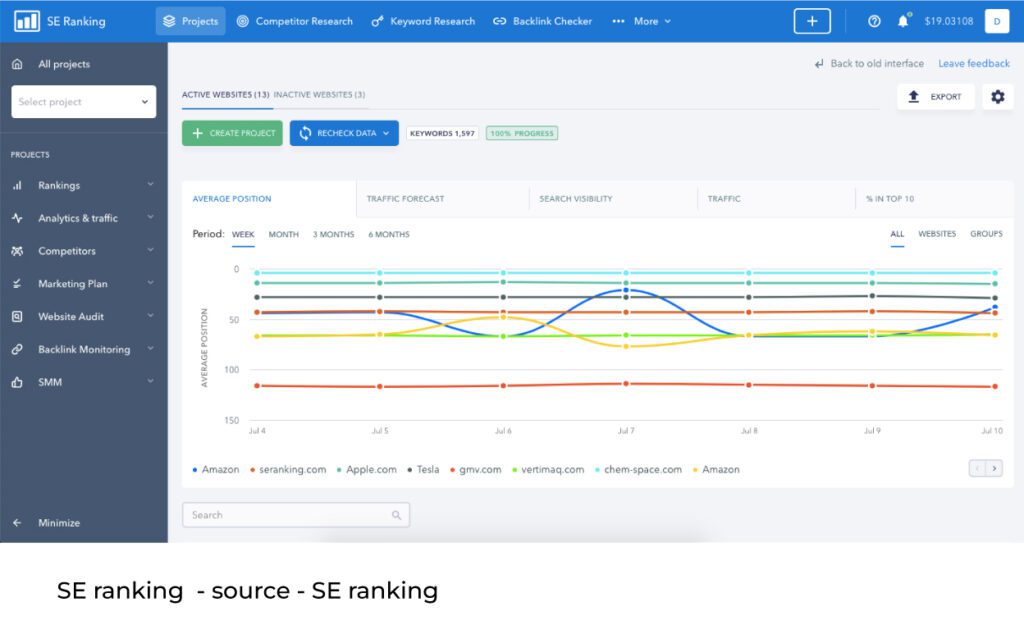Click the SE Ranking logo icon
The image size is (1024, 634).
27,21
